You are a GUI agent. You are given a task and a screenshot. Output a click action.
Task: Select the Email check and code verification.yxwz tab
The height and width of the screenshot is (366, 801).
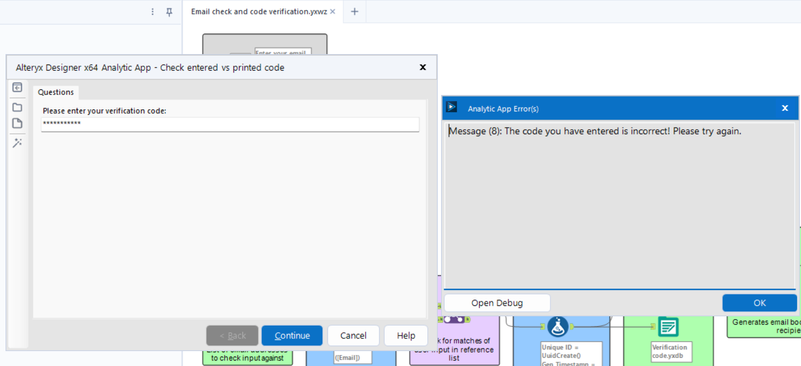(259, 11)
